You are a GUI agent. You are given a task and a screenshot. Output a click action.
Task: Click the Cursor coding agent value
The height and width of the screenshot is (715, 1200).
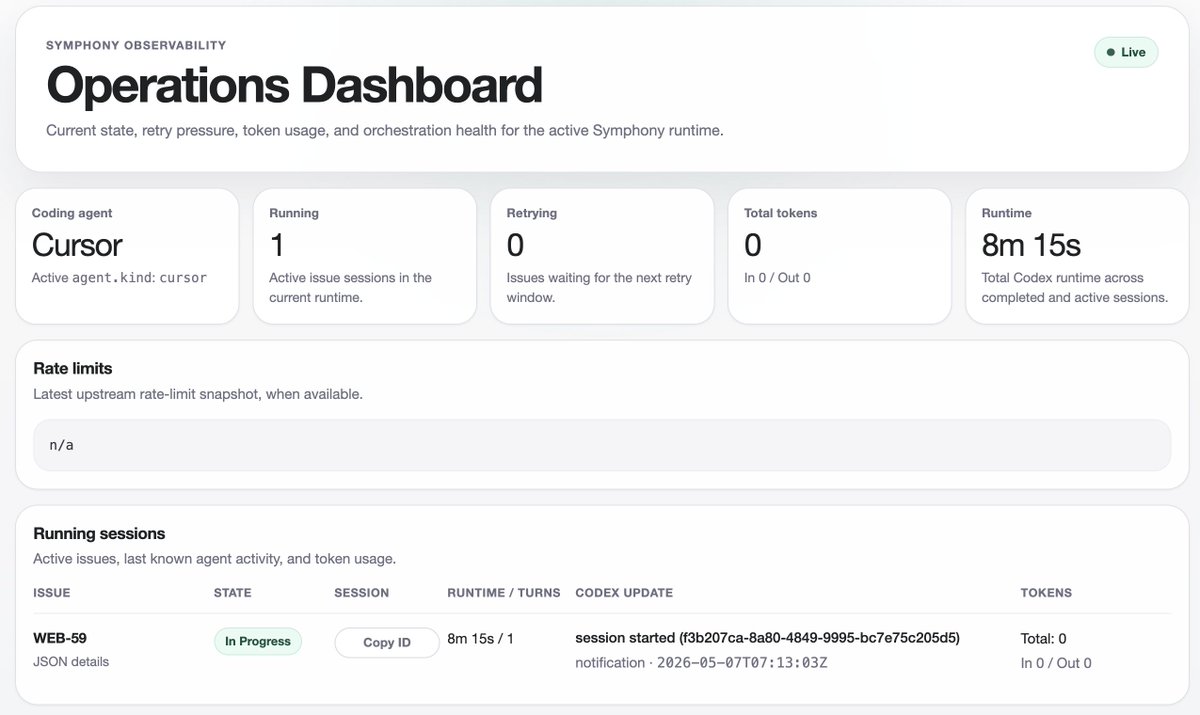77,245
